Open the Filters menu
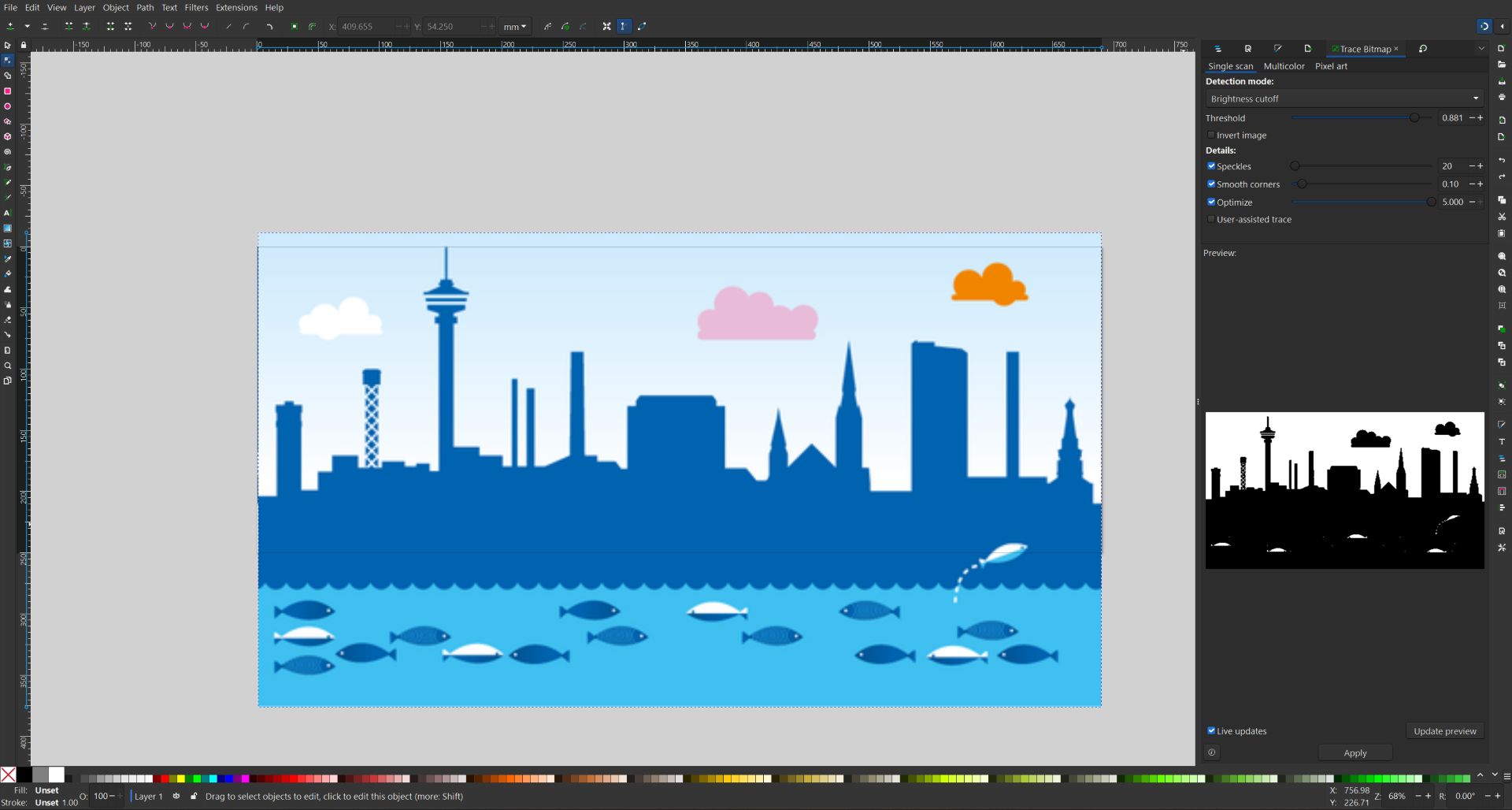The image size is (1512, 810). point(196,8)
